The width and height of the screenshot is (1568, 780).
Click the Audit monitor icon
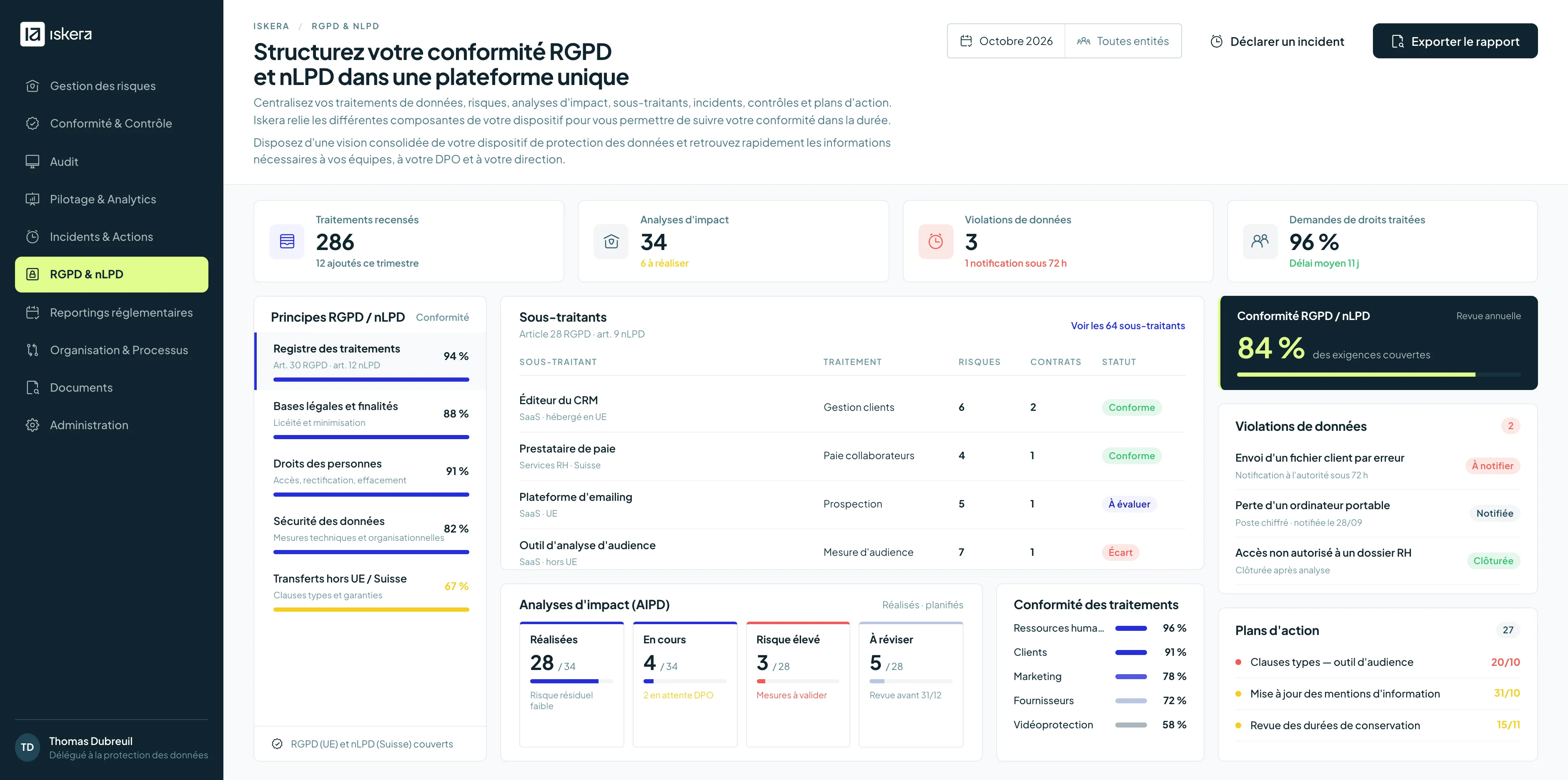[33, 161]
